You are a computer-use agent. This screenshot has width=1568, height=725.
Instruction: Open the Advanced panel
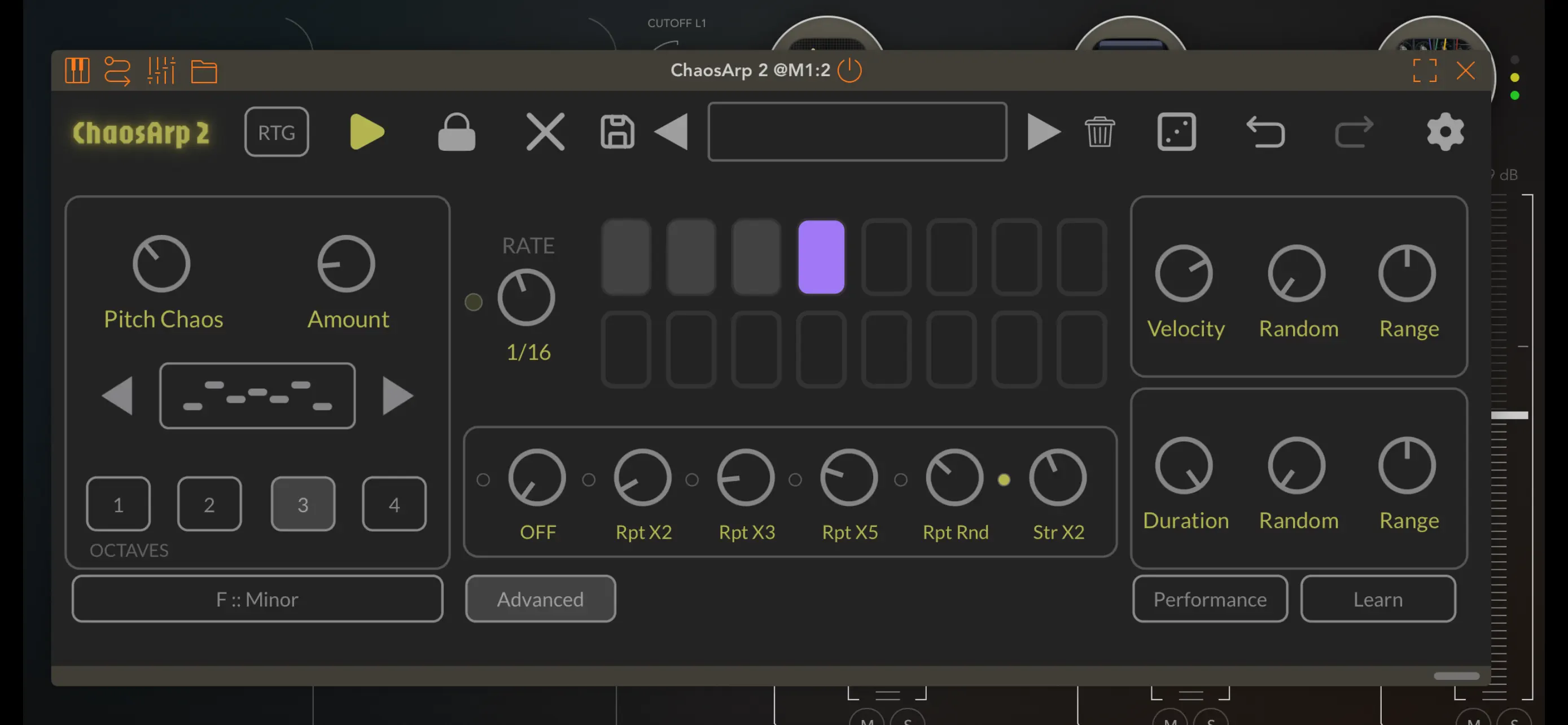coord(540,599)
